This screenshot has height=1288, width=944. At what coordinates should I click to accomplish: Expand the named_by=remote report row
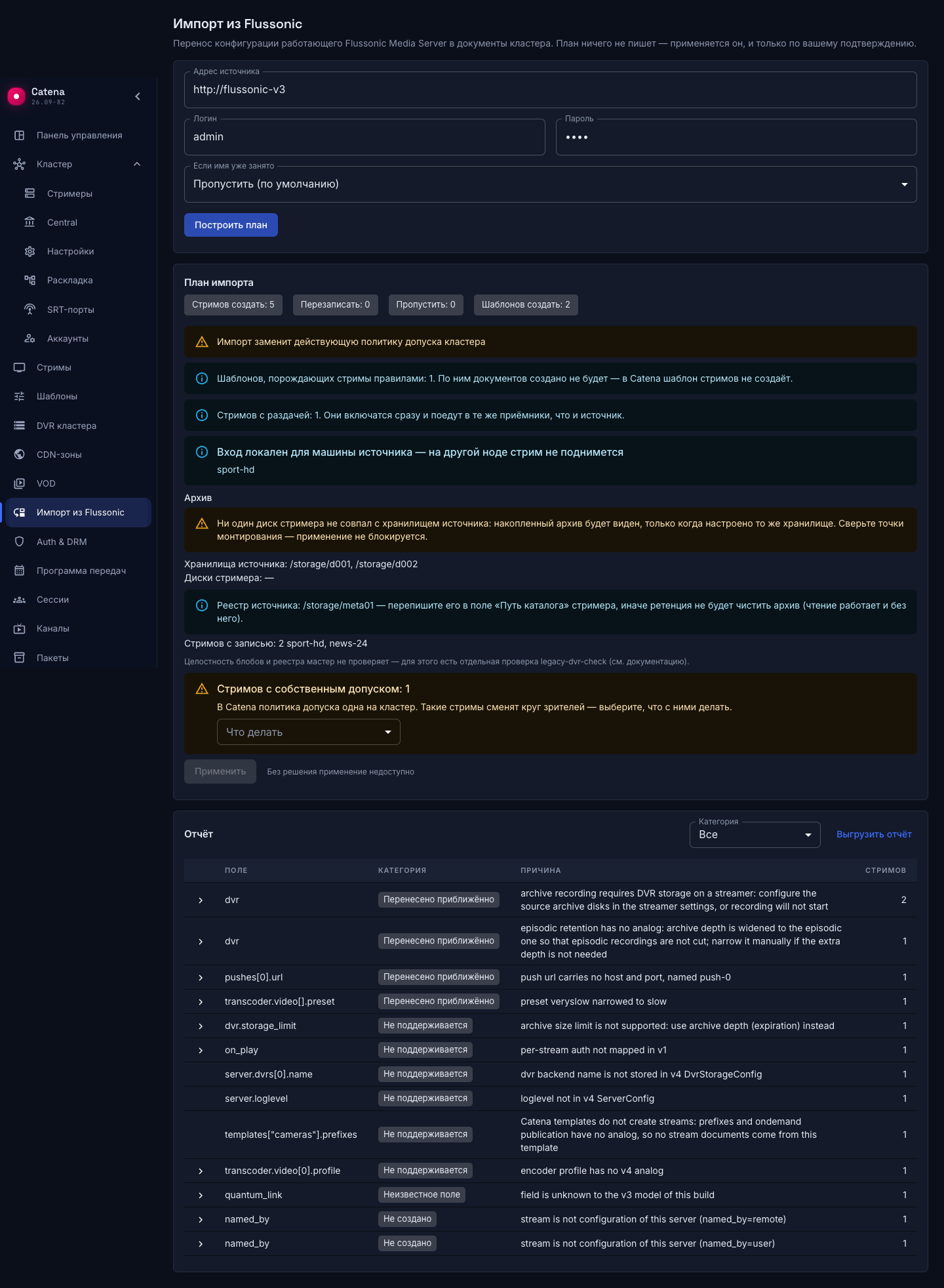click(201, 1219)
